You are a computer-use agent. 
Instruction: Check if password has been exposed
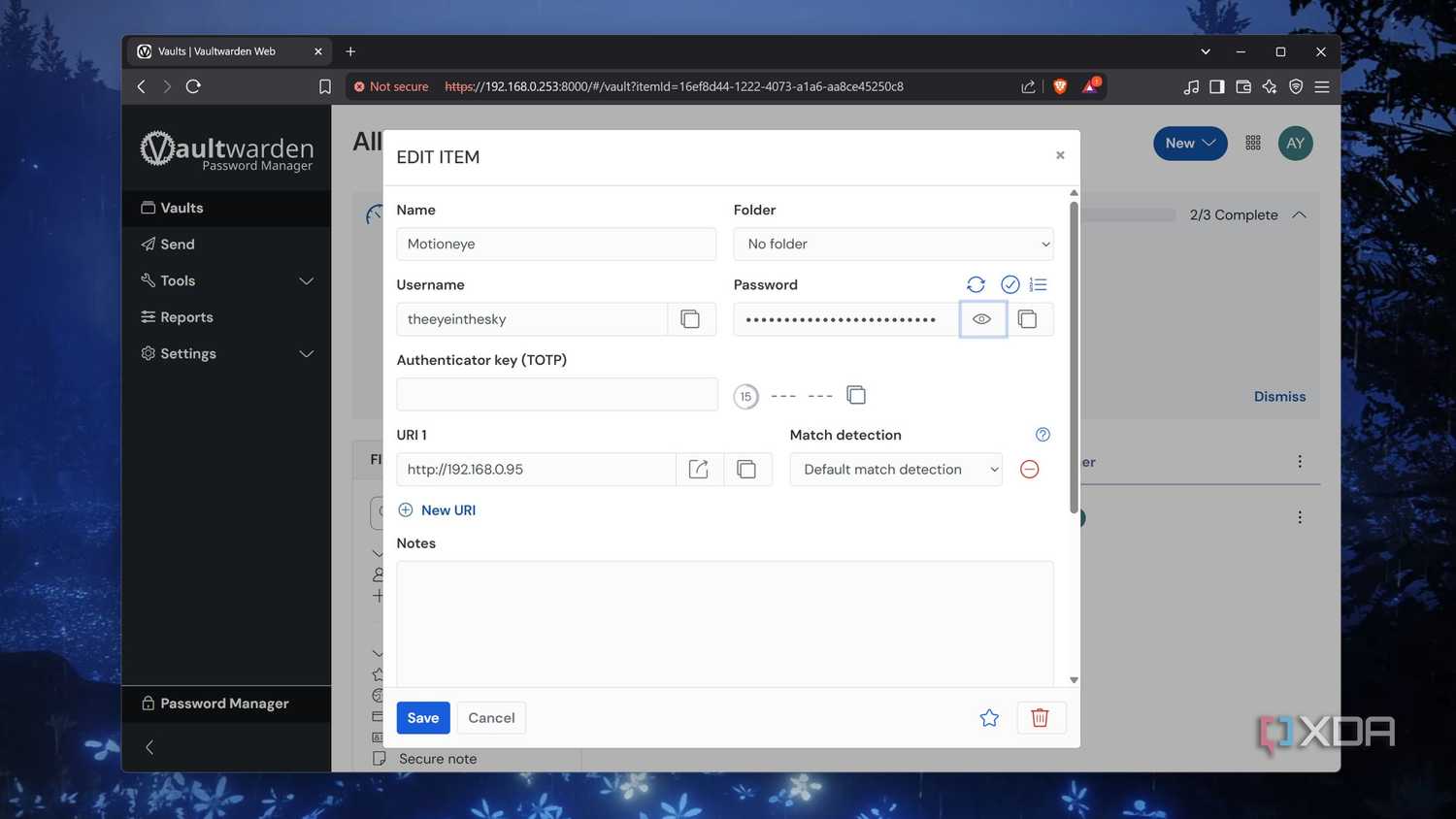tap(1009, 284)
